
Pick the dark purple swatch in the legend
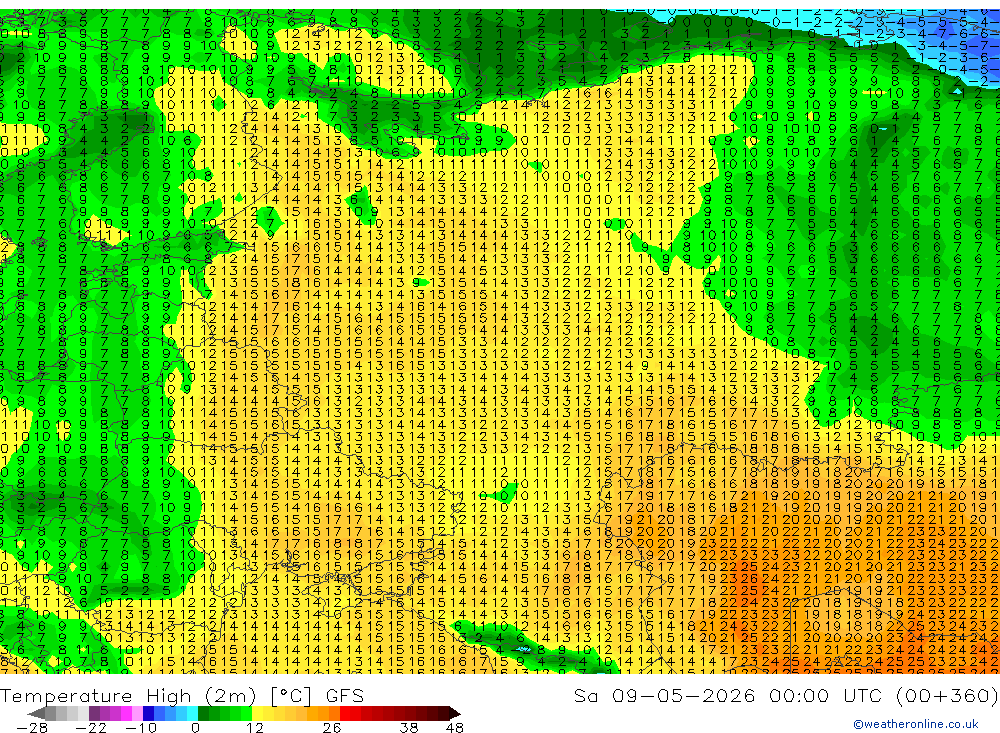pyautogui.click(x=94, y=713)
